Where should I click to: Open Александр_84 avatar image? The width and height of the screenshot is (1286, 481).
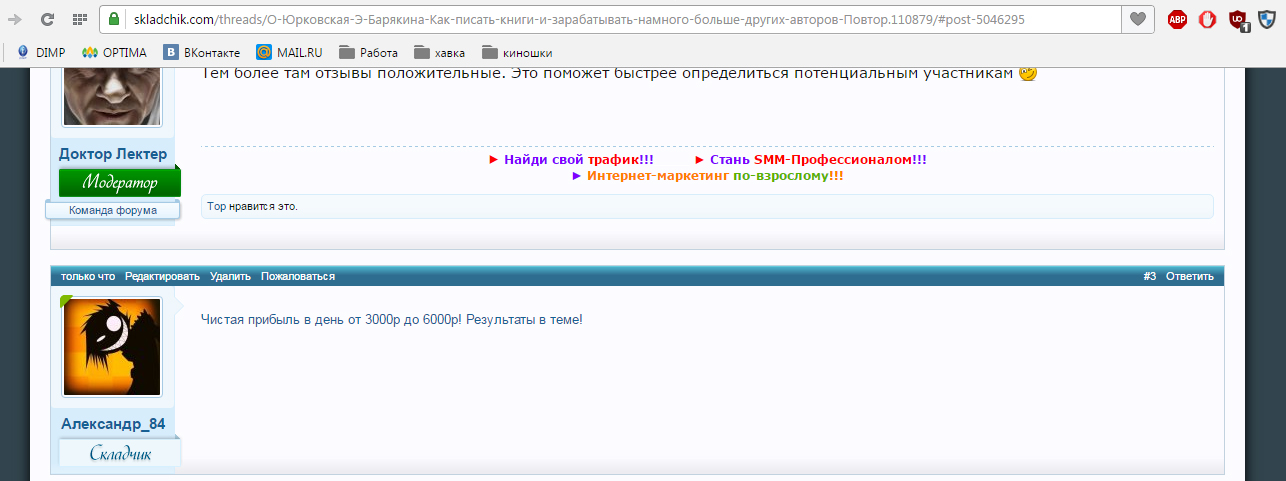(x=112, y=346)
